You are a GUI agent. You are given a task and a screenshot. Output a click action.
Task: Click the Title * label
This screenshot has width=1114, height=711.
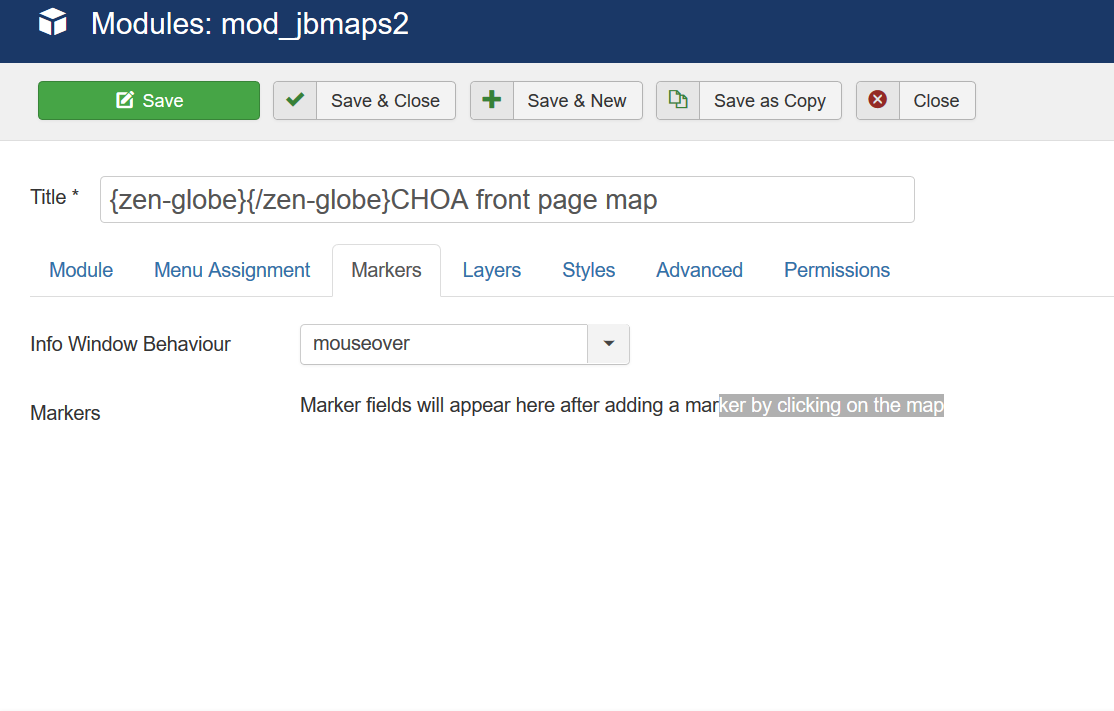coord(55,197)
